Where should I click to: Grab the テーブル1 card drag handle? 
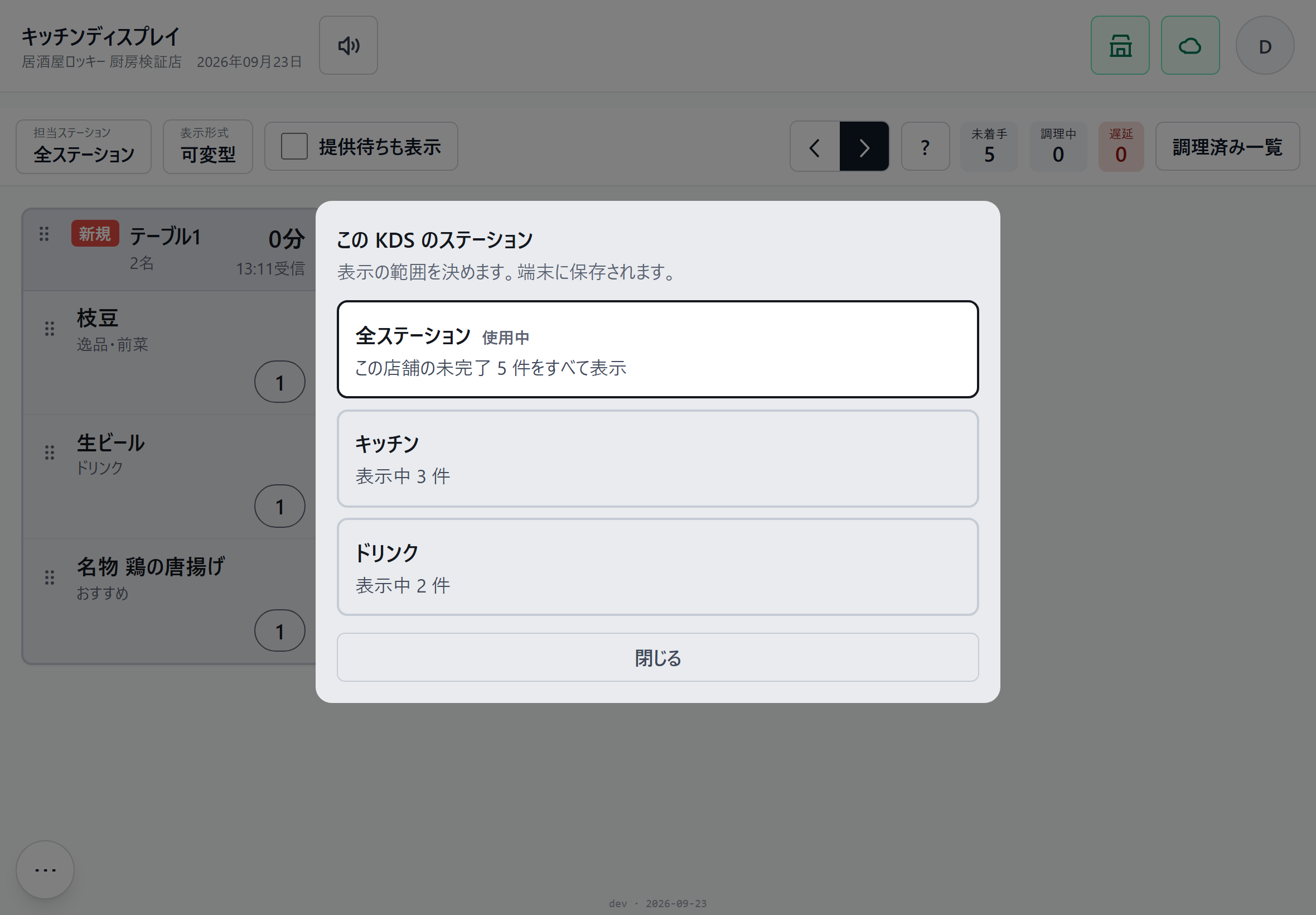coord(44,234)
